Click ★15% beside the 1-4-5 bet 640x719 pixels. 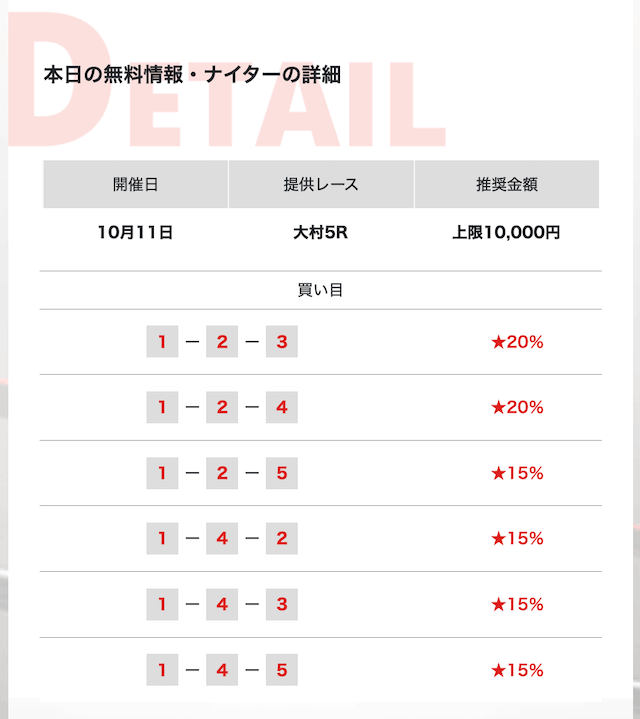coord(517,670)
